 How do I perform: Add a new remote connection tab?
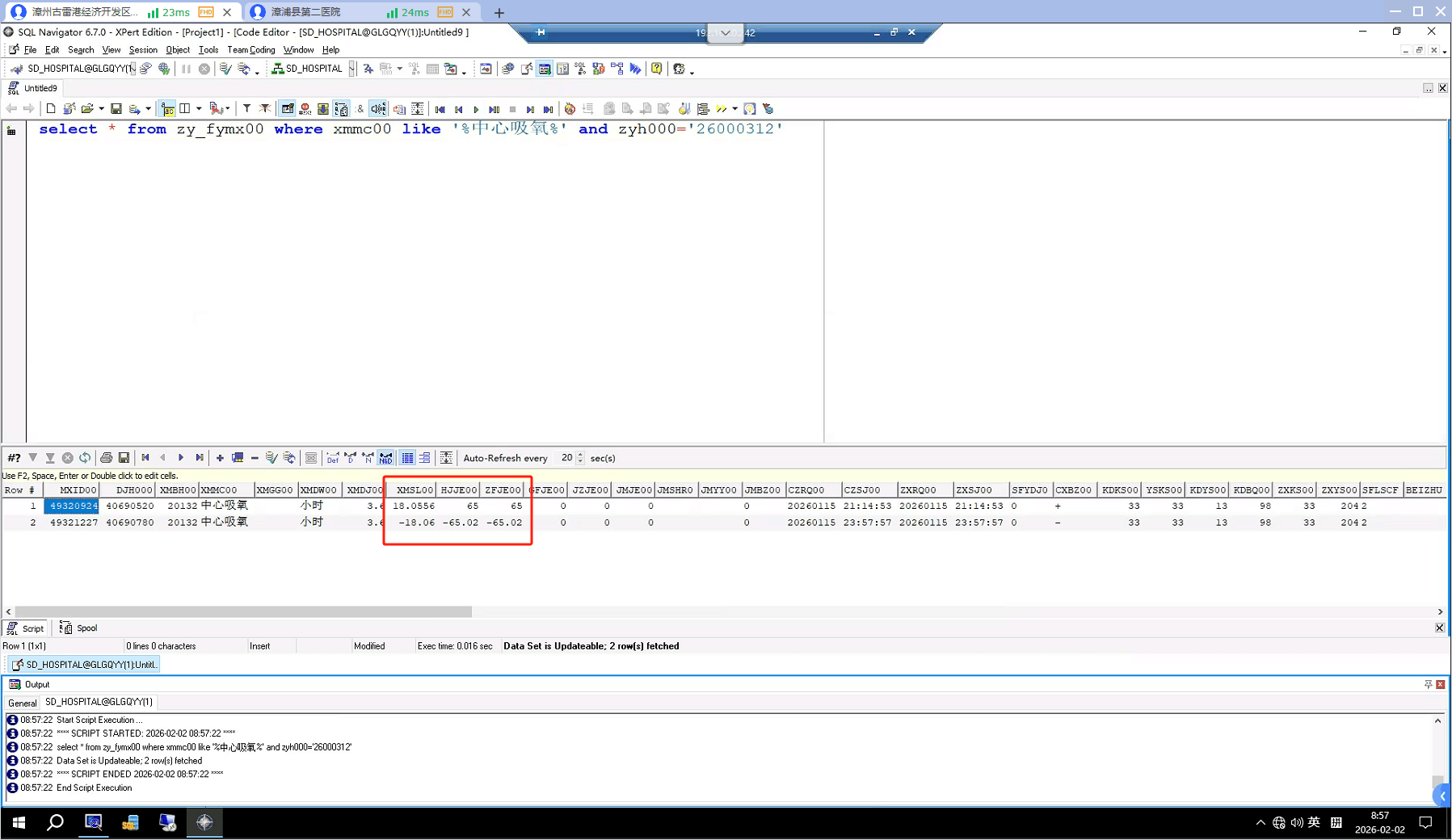499,12
